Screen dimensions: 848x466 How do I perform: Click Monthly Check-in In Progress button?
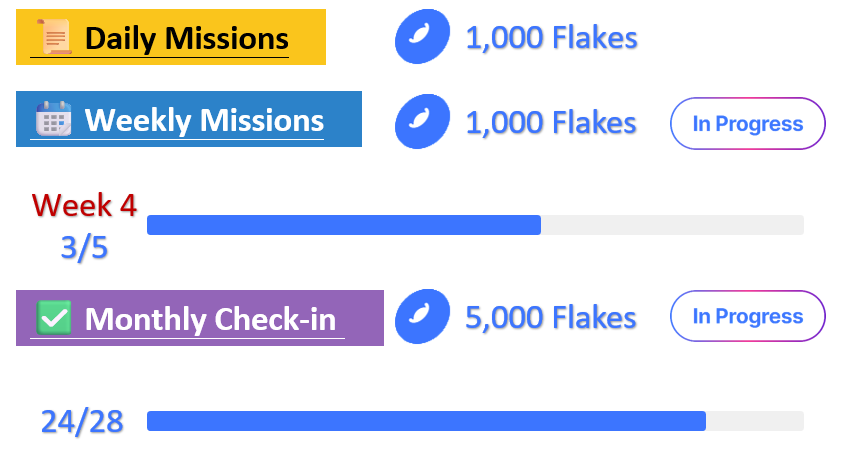747,316
